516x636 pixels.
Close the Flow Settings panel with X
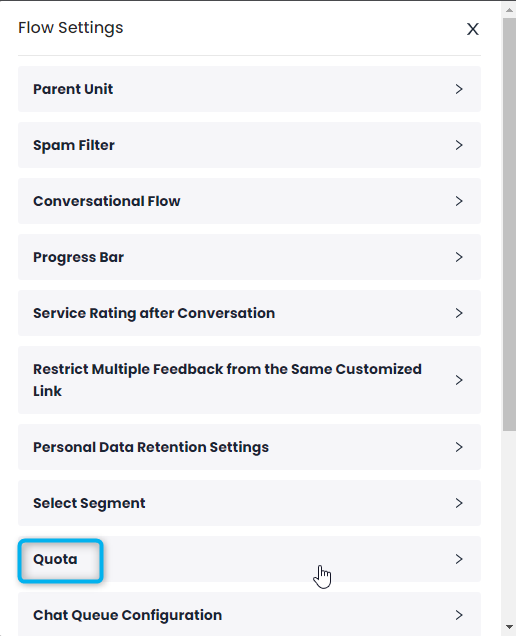coord(473,29)
